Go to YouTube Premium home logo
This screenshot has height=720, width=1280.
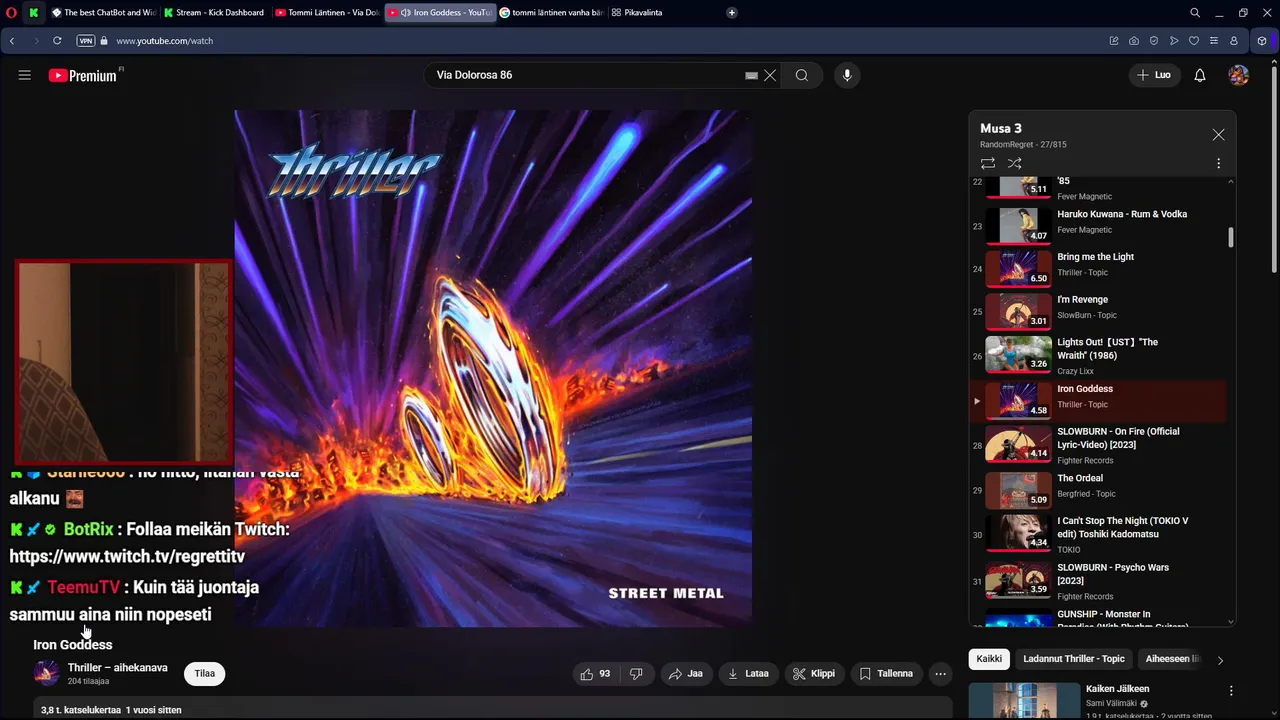83,75
